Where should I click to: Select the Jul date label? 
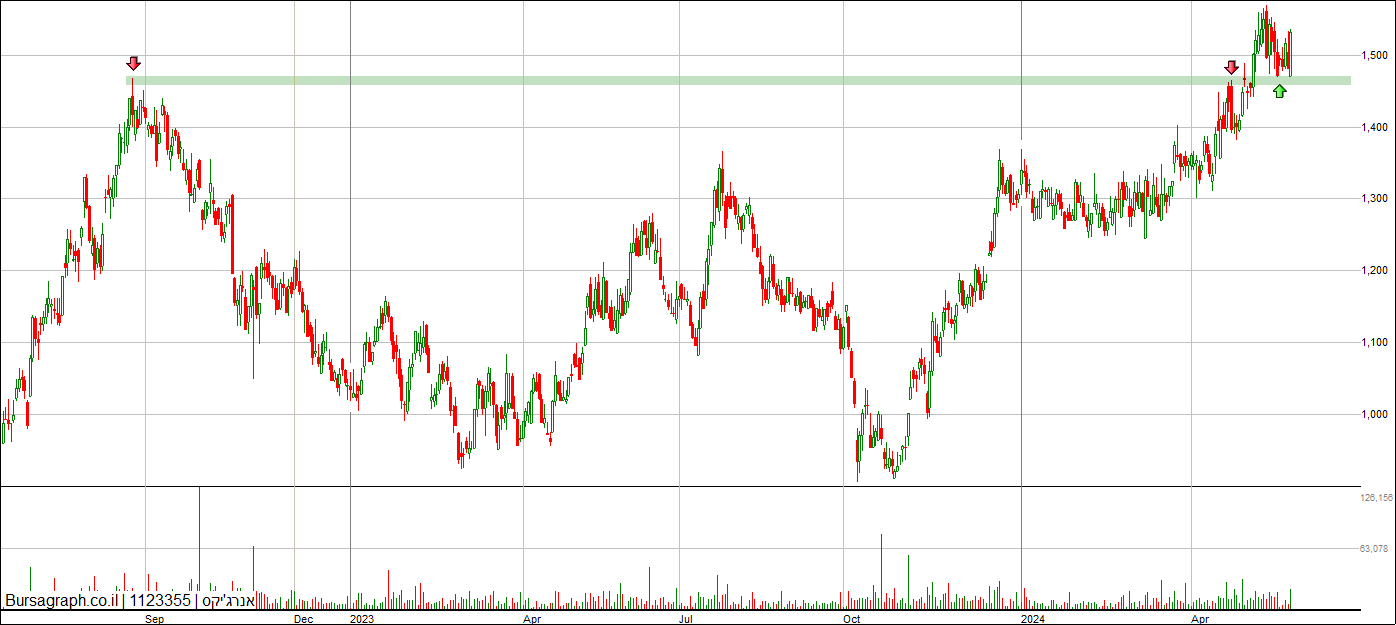click(687, 619)
